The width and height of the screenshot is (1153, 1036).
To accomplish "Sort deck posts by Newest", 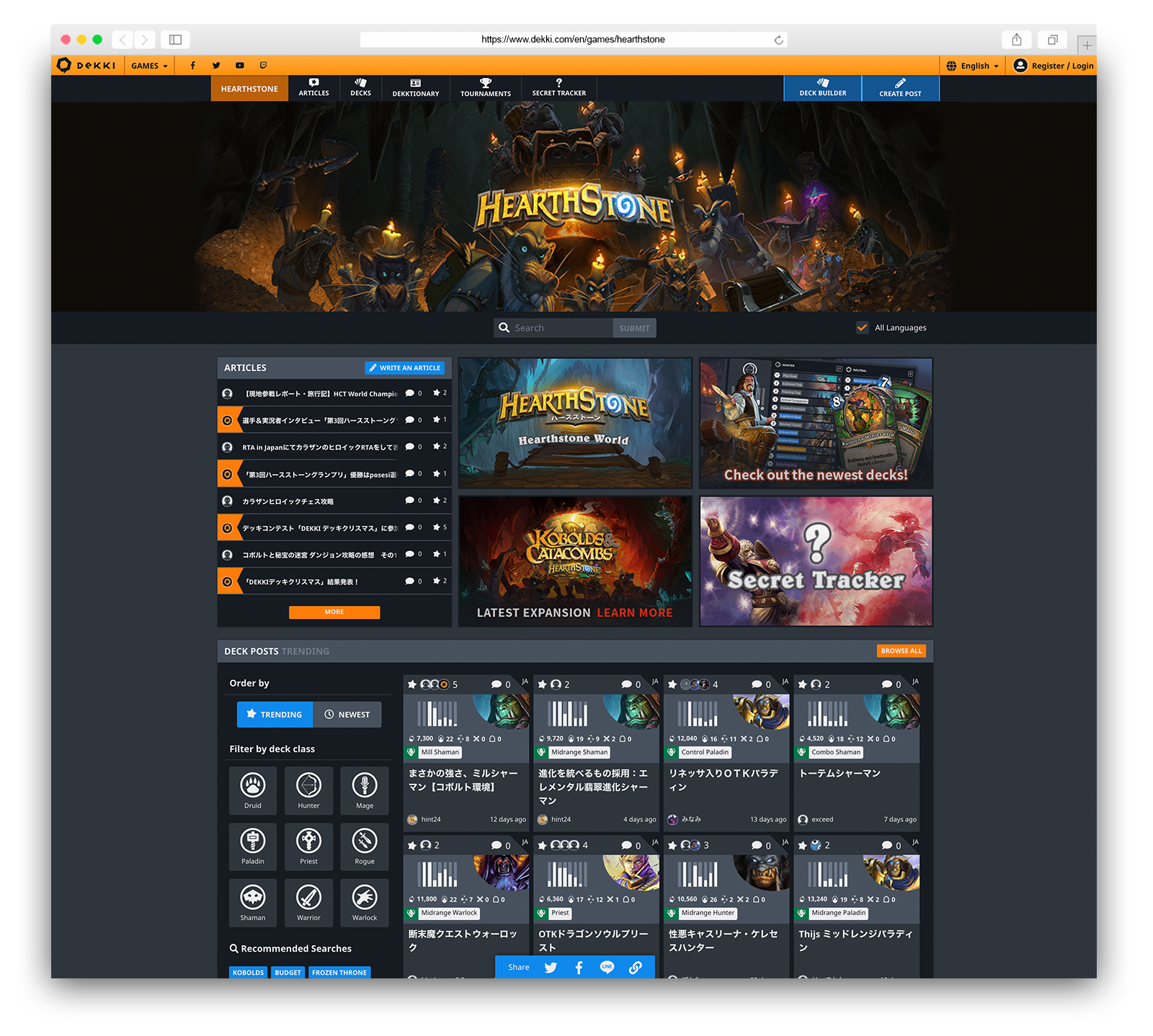I will coord(347,715).
